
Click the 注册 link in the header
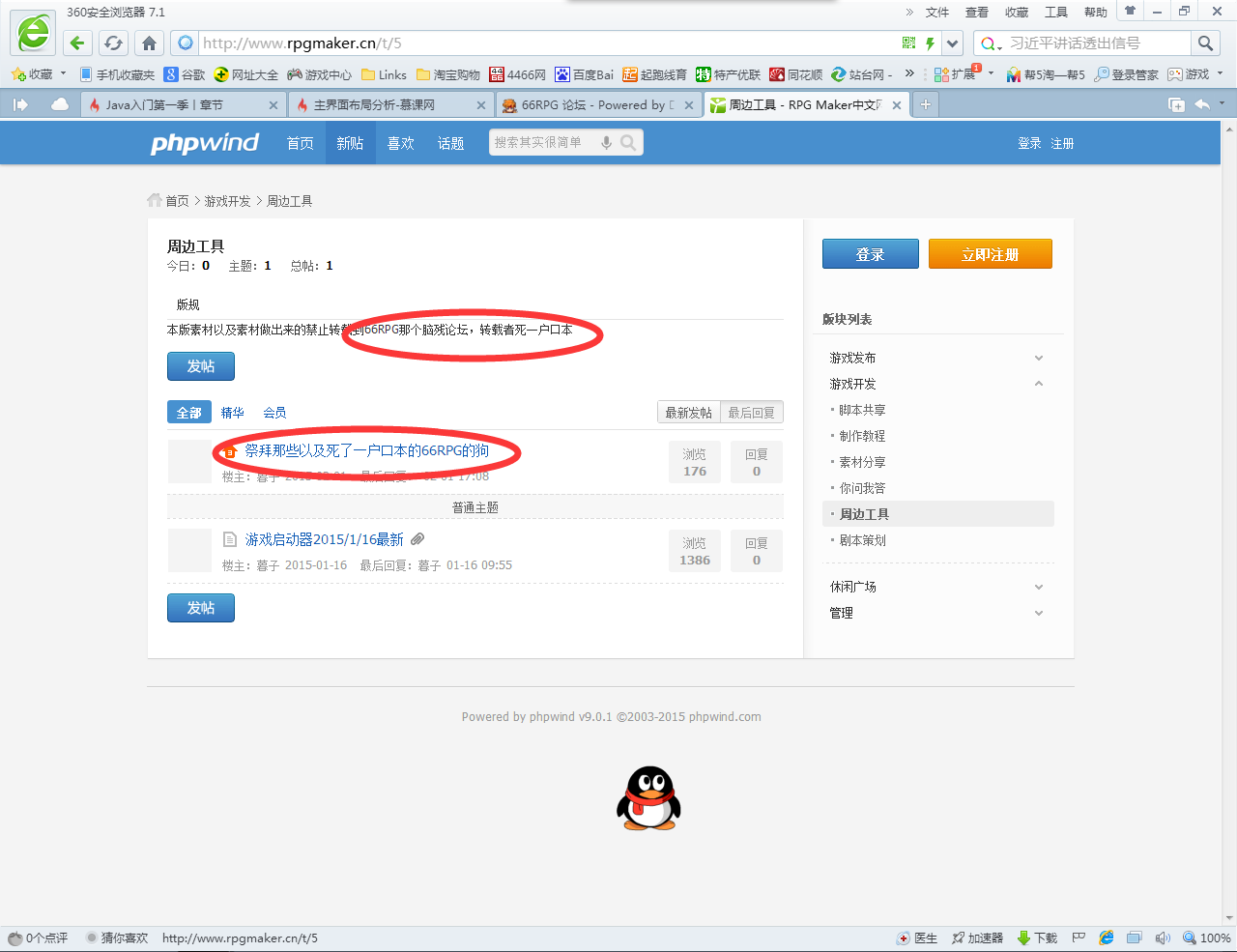coord(1062,143)
